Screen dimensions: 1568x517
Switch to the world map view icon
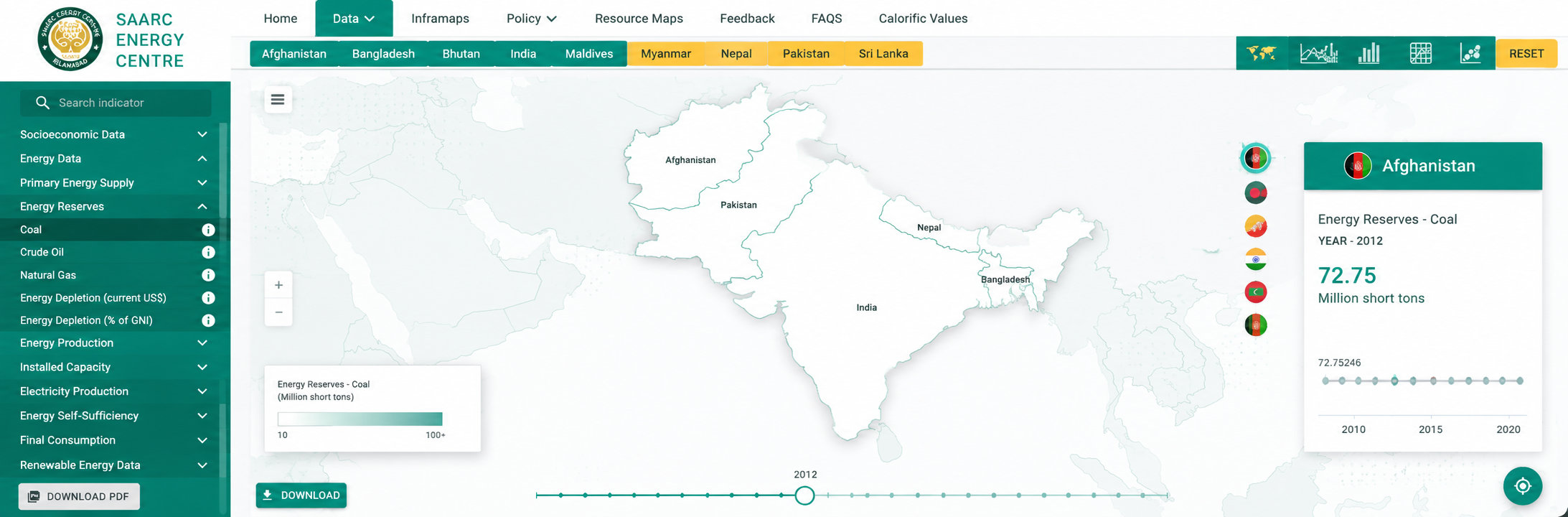point(1261,53)
